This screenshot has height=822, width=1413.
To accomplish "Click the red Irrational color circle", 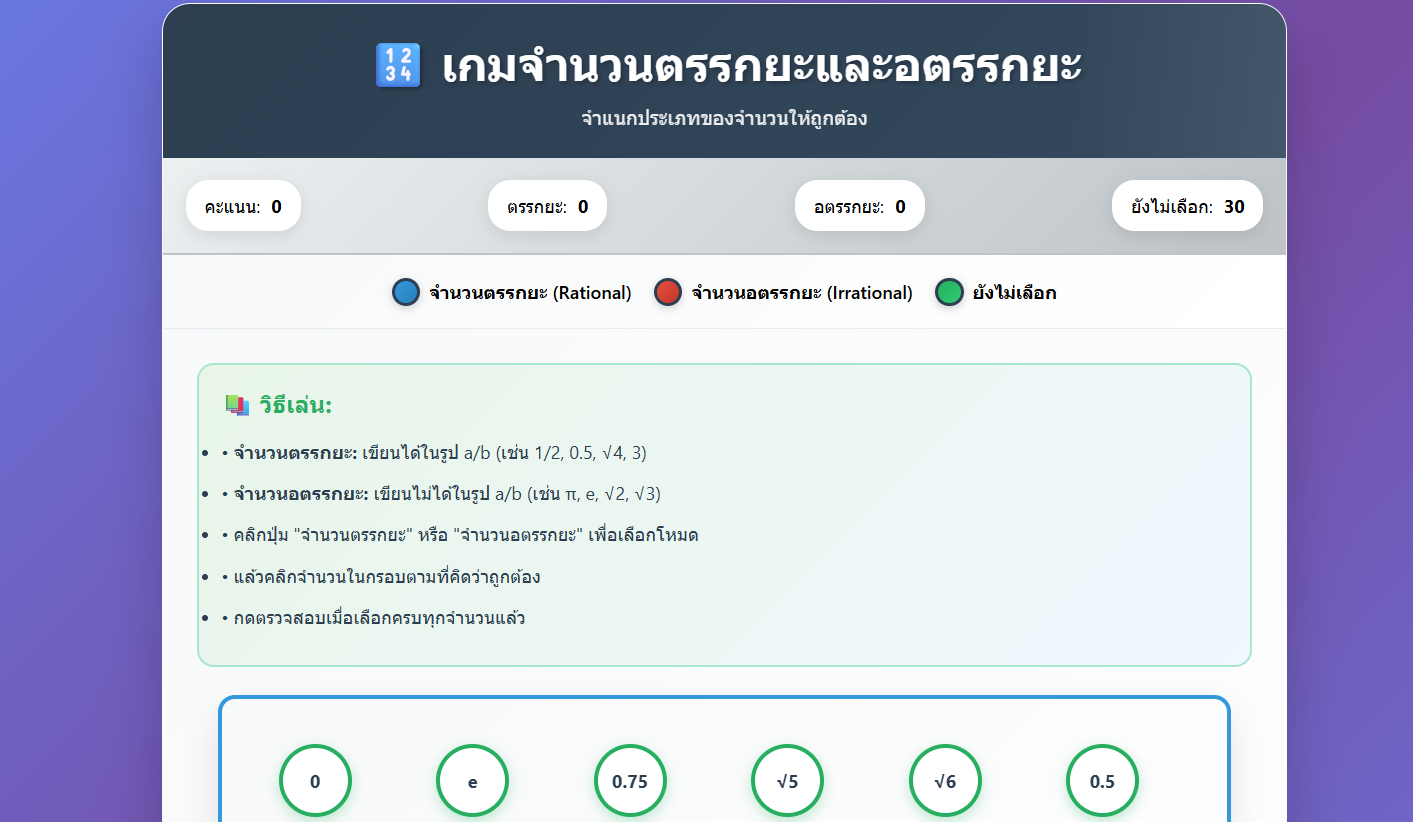I will pos(668,293).
